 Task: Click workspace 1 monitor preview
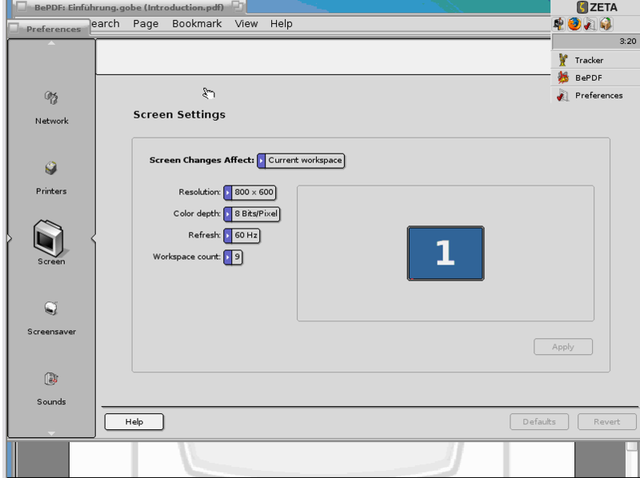point(445,253)
